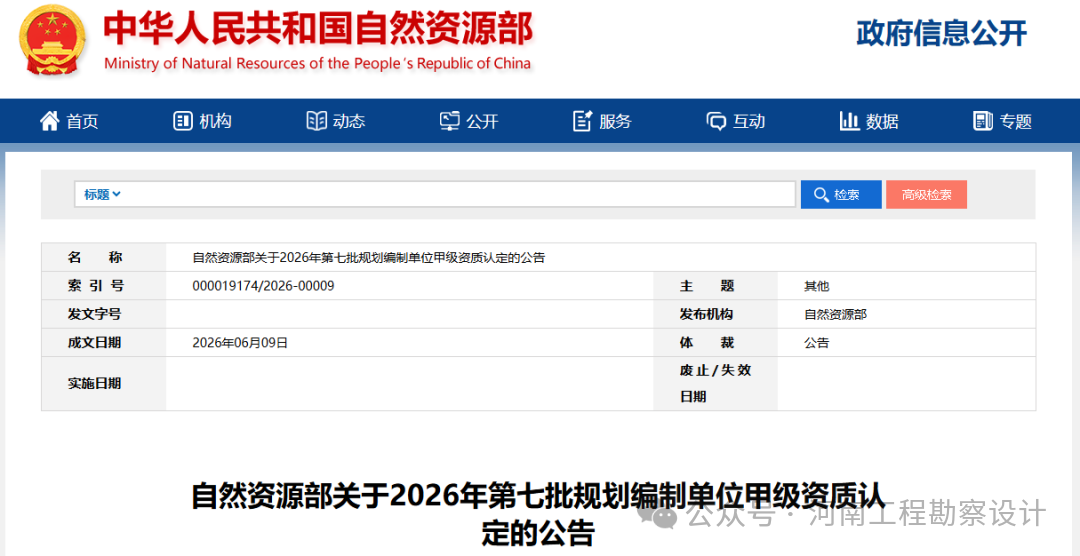
Task: Click the 发布机构 label cell
Action: click(716, 314)
